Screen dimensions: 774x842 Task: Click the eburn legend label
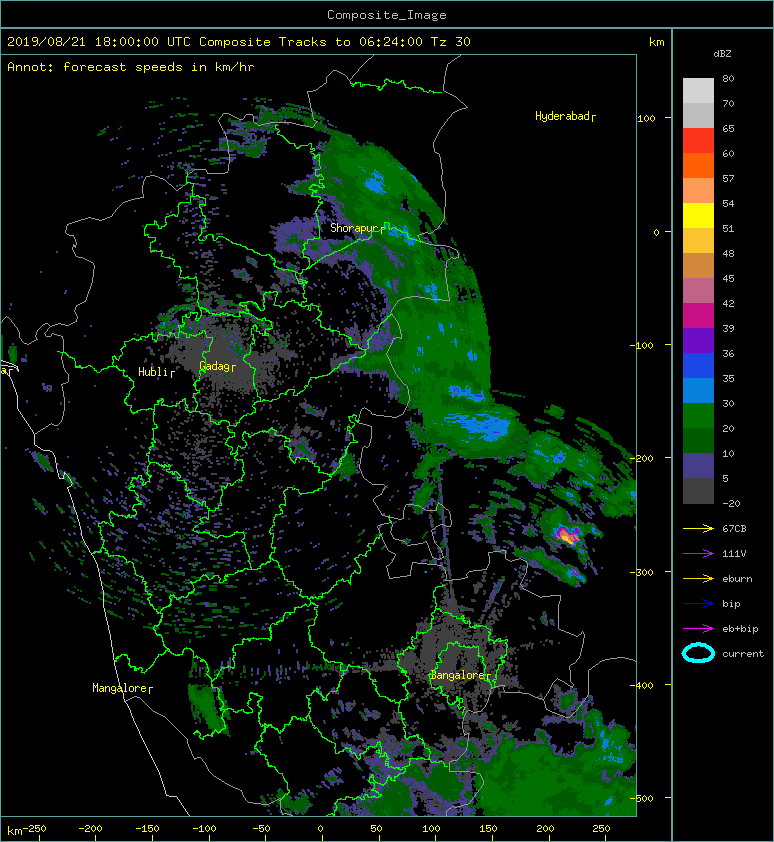pyautogui.click(x=737, y=579)
